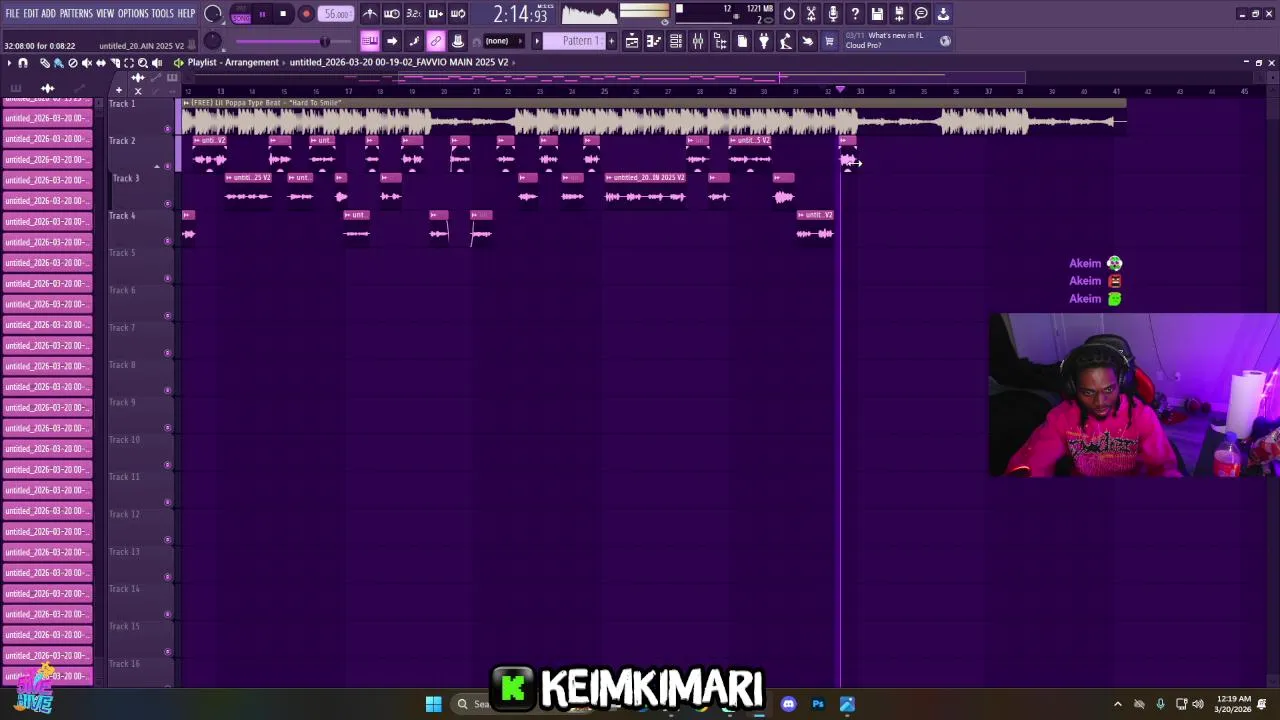
Task: Click the wait-for-input-to-start-playing icon
Action: 392,14
